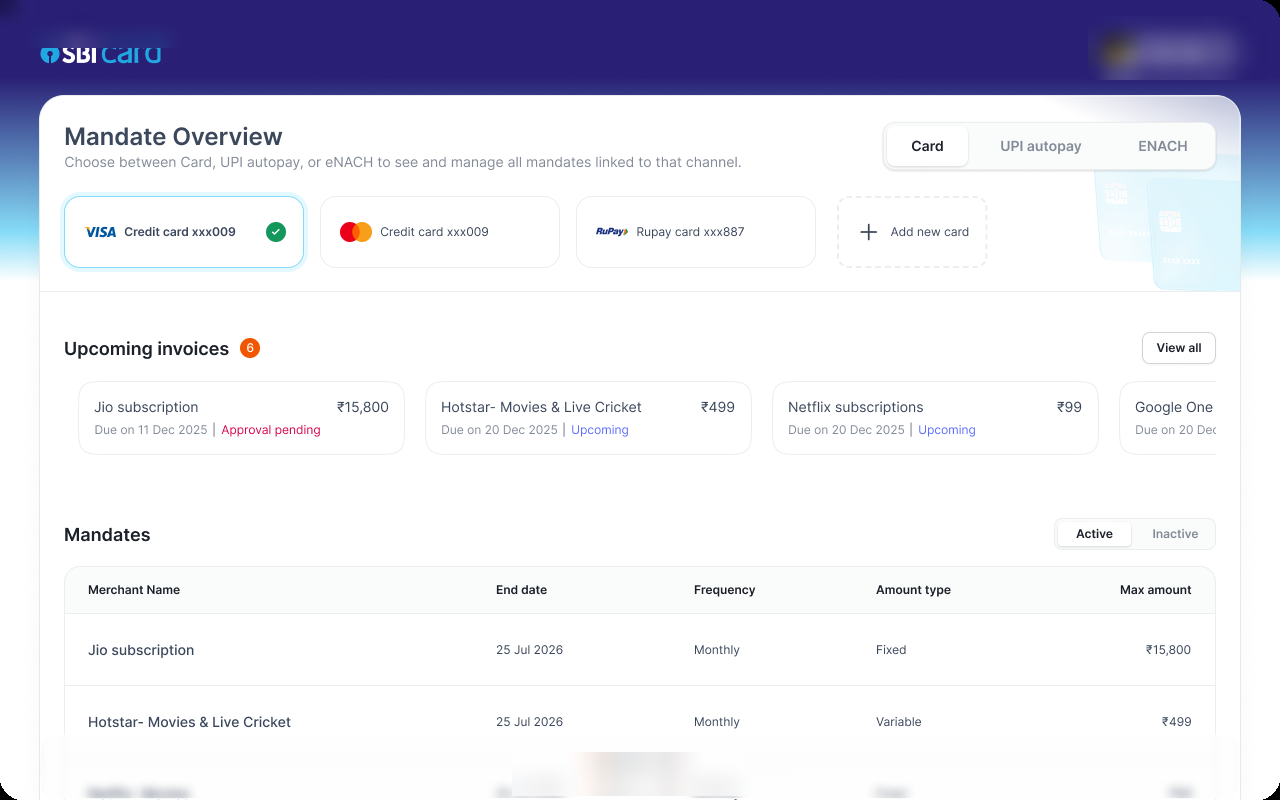Click 25 Jul 2026 in Hotstar row

[x=529, y=722]
